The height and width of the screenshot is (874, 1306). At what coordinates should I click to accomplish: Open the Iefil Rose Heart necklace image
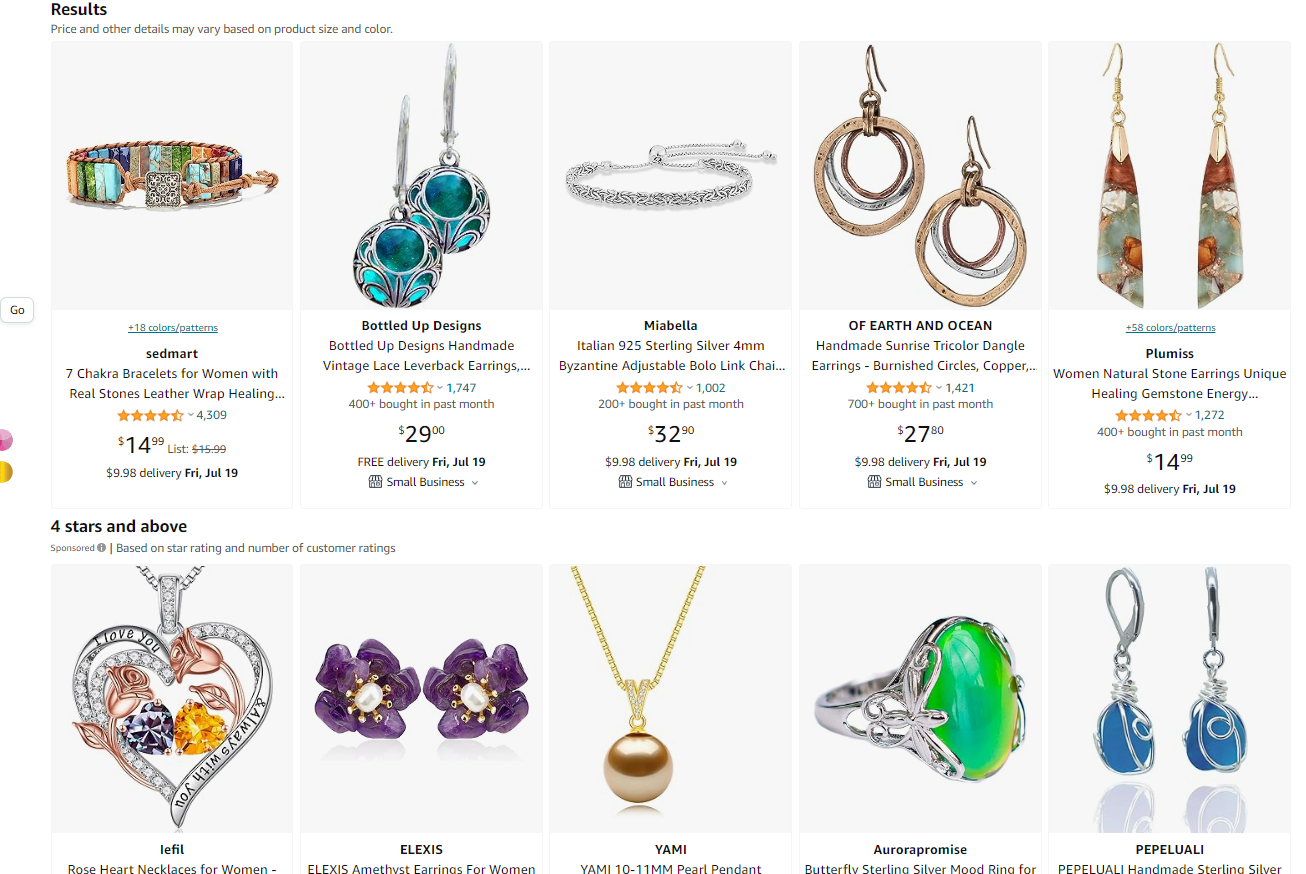click(x=172, y=698)
